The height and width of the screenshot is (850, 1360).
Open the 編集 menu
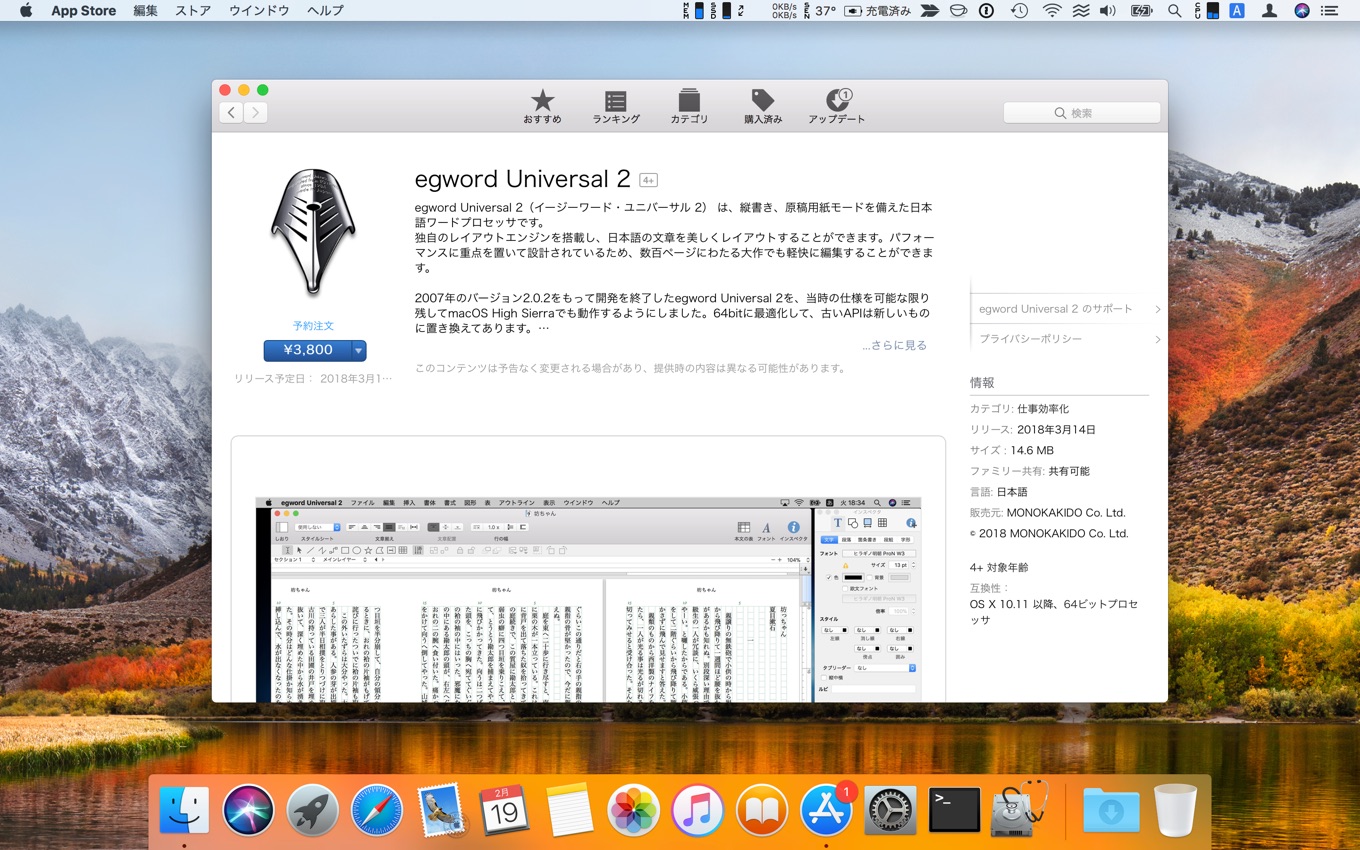tap(145, 11)
